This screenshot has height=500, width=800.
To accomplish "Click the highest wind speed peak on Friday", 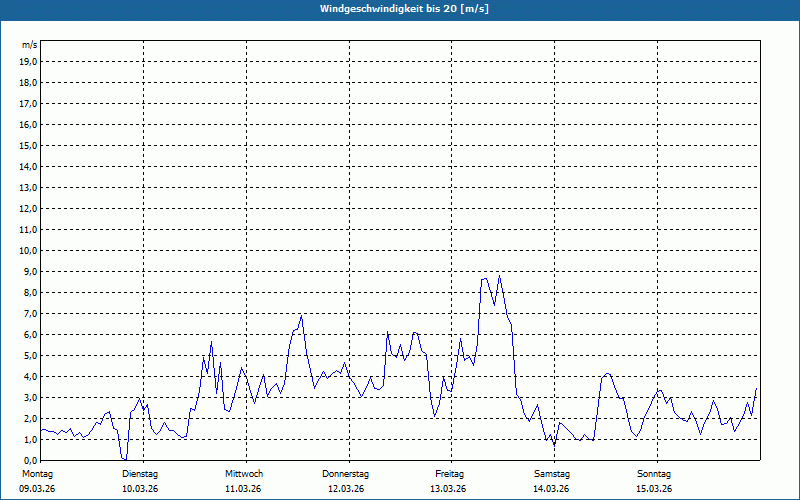I will (499, 276).
